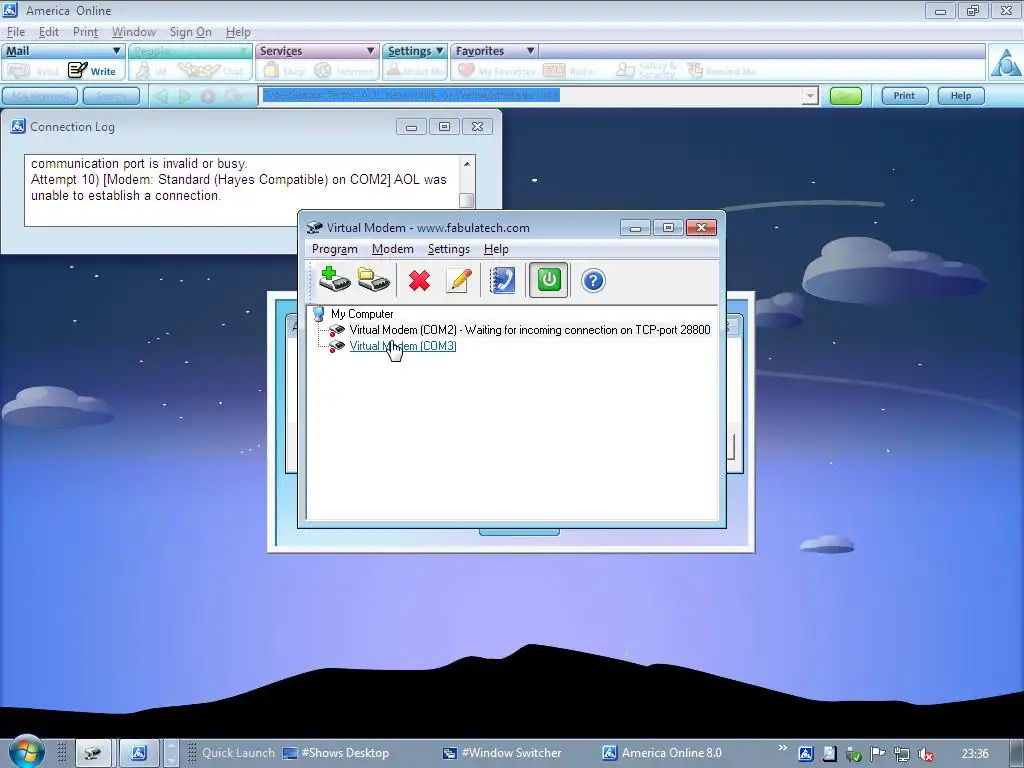1024x768 pixels.
Task: Open the AOL File menu
Action: pyautogui.click(x=16, y=32)
